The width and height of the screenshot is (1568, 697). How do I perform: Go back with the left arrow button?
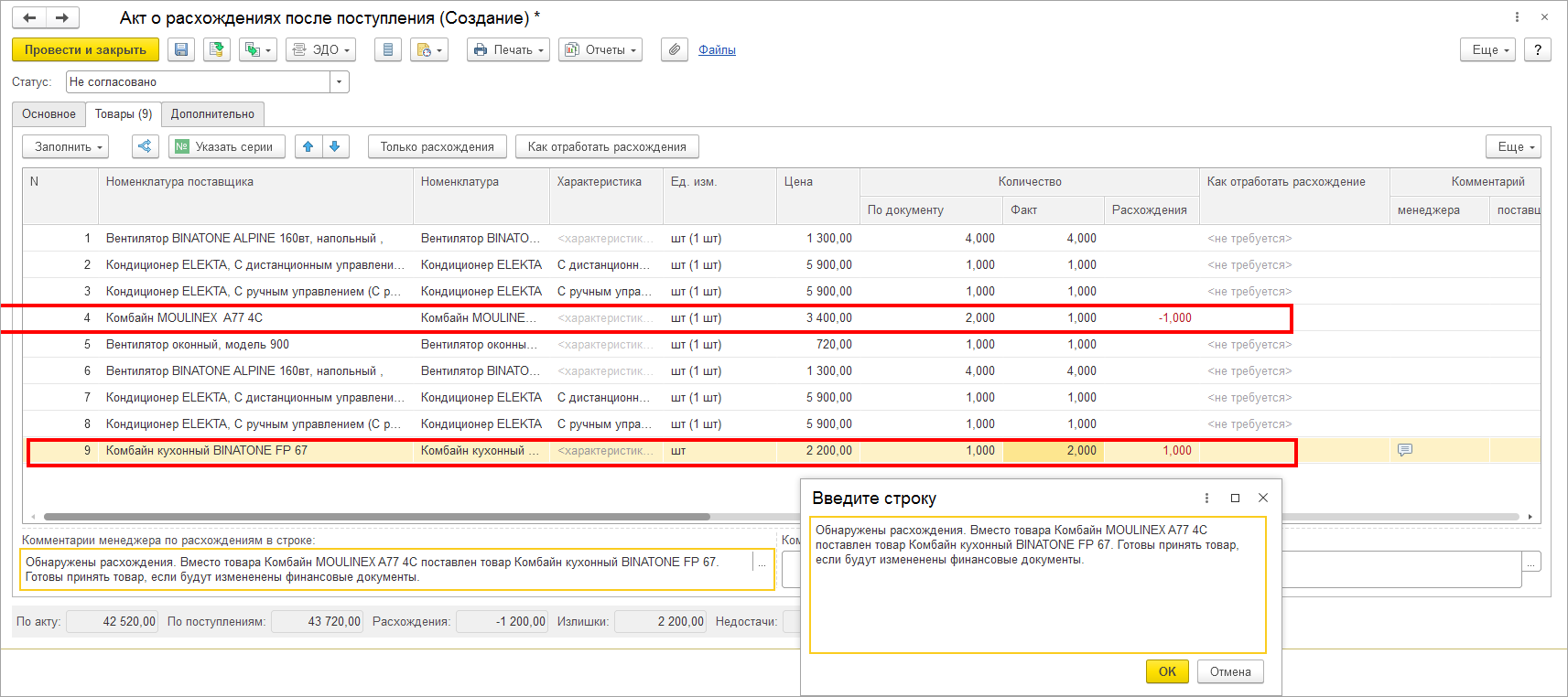tap(29, 17)
